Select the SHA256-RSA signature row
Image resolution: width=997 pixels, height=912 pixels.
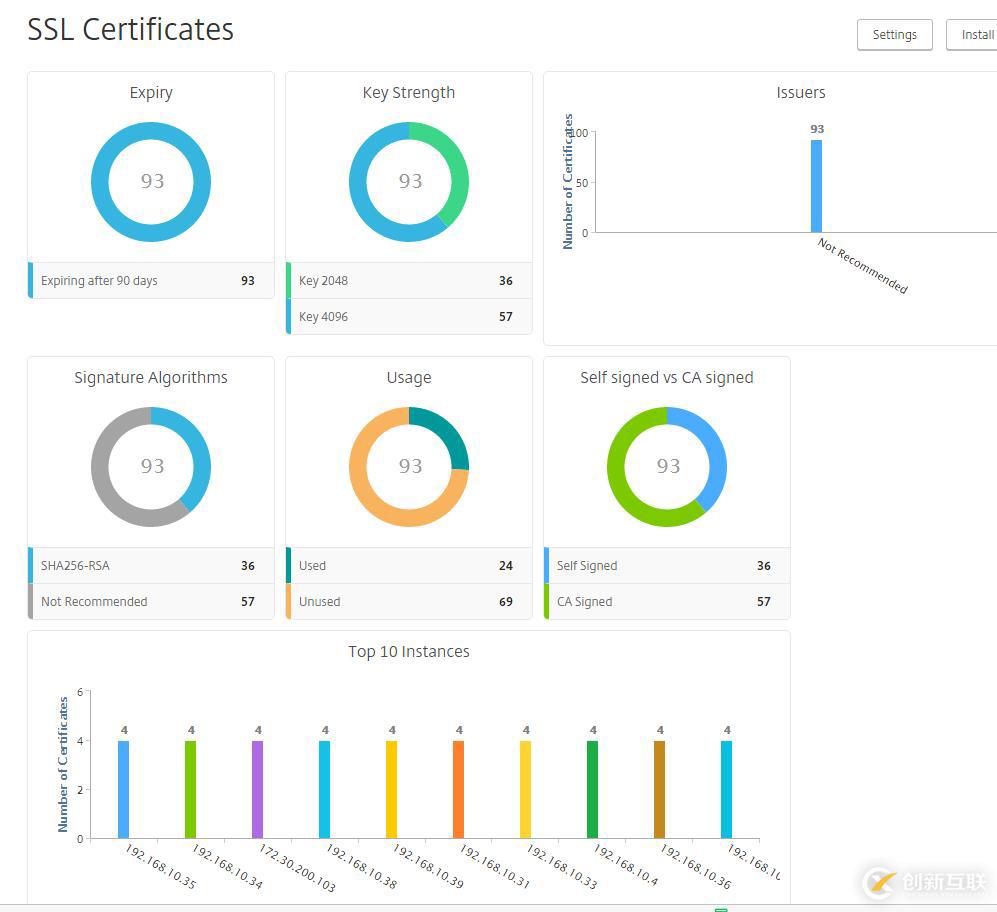point(150,566)
